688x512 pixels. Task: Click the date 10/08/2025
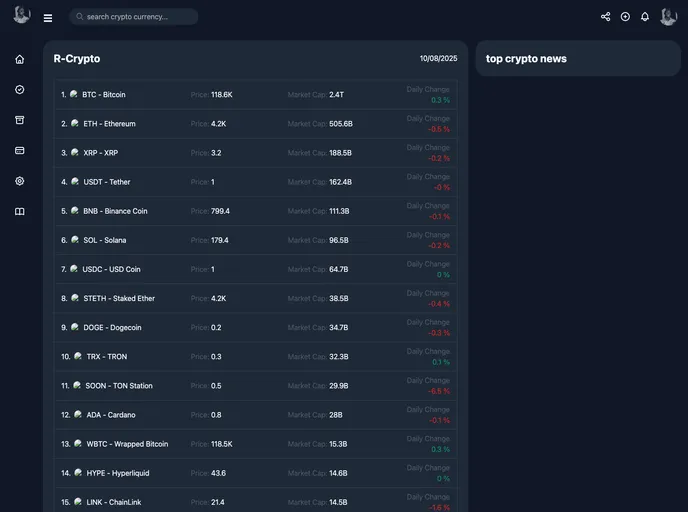click(x=438, y=58)
